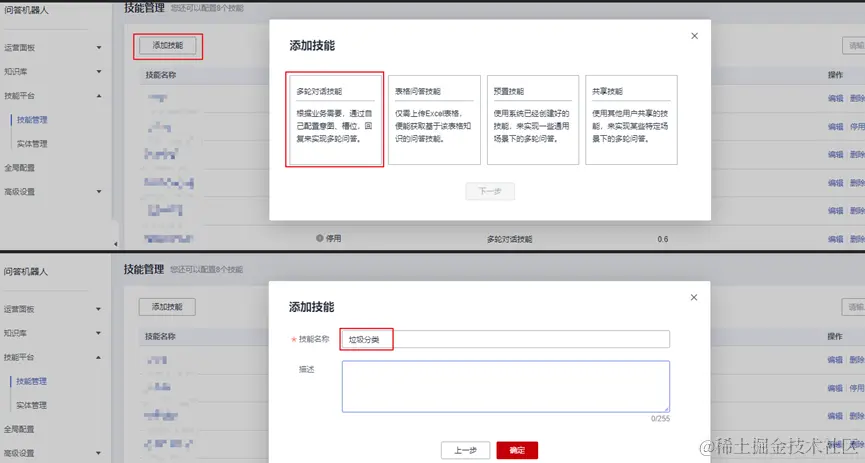The image size is (865, 463).
Task: Focus the 技能名称 input containing 垃圾分类
Action: coord(505,339)
